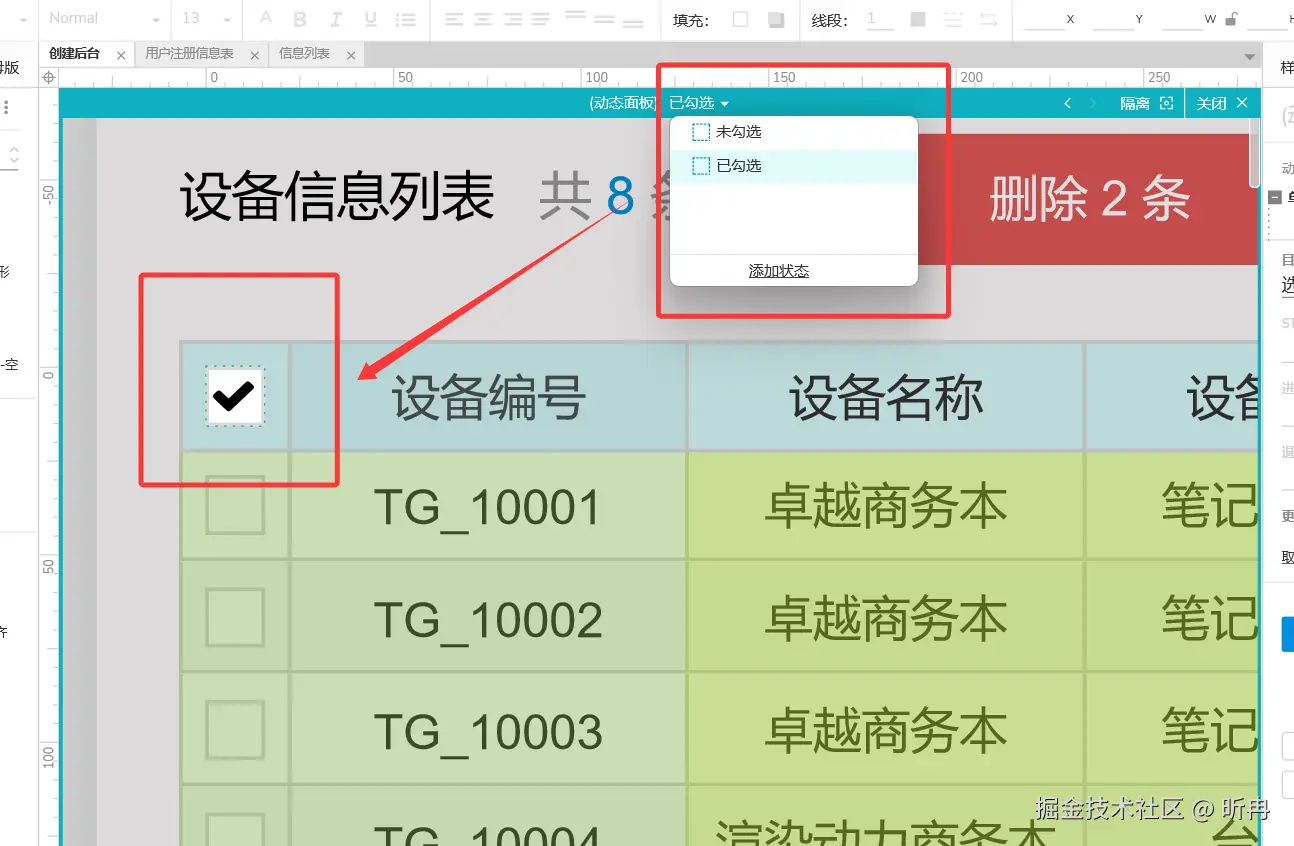Click the cell TG_10001
This screenshot has width=1294, height=846.
click(x=488, y=507)
